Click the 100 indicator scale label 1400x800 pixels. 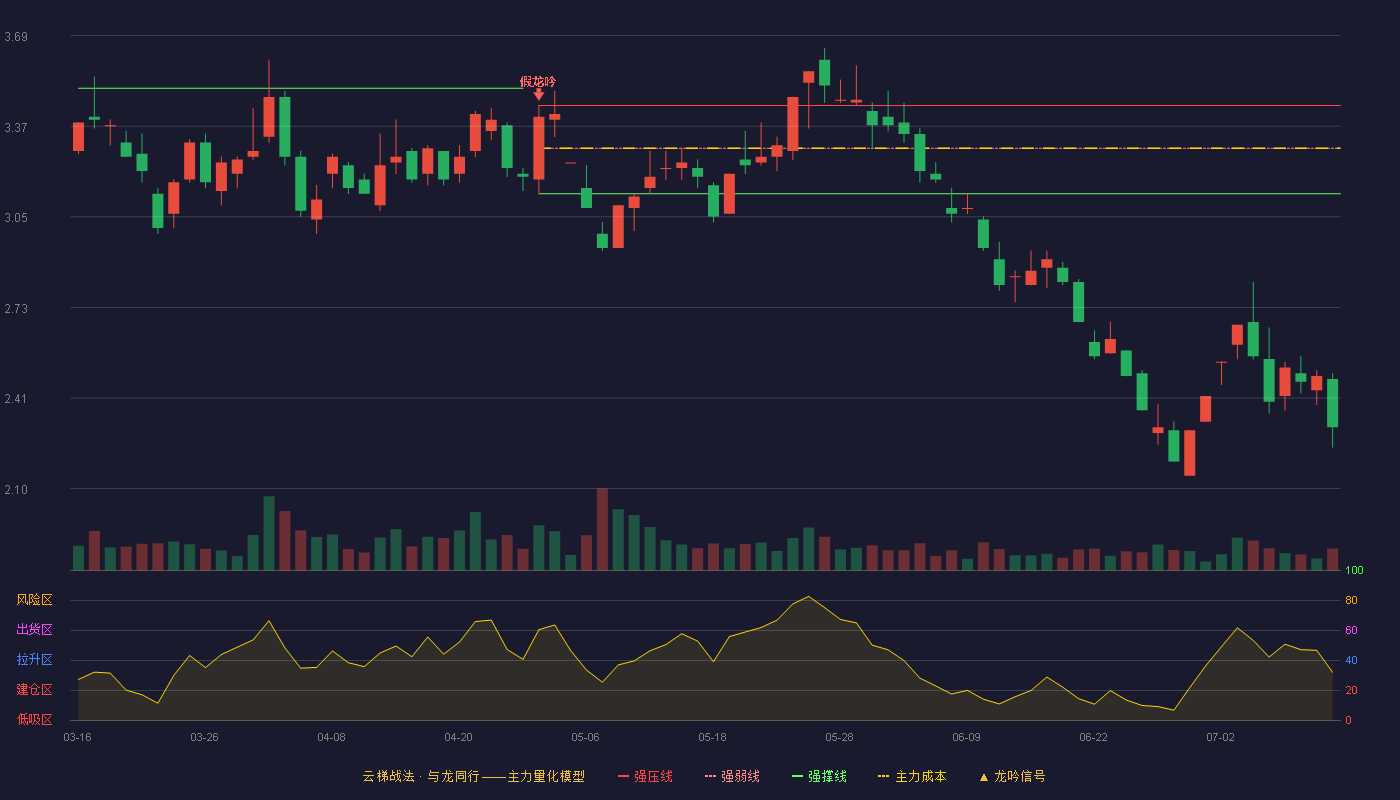[x=1354, y=570]
